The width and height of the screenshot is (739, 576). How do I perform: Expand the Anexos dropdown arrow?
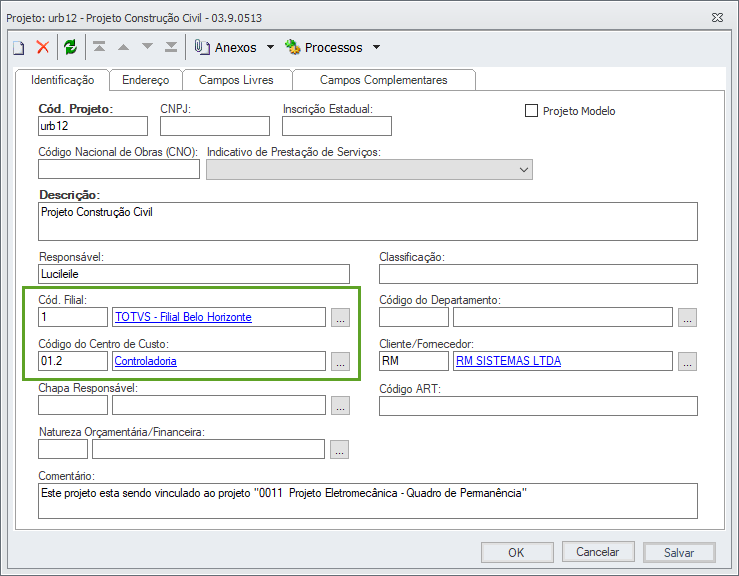(x=270, y=47)
